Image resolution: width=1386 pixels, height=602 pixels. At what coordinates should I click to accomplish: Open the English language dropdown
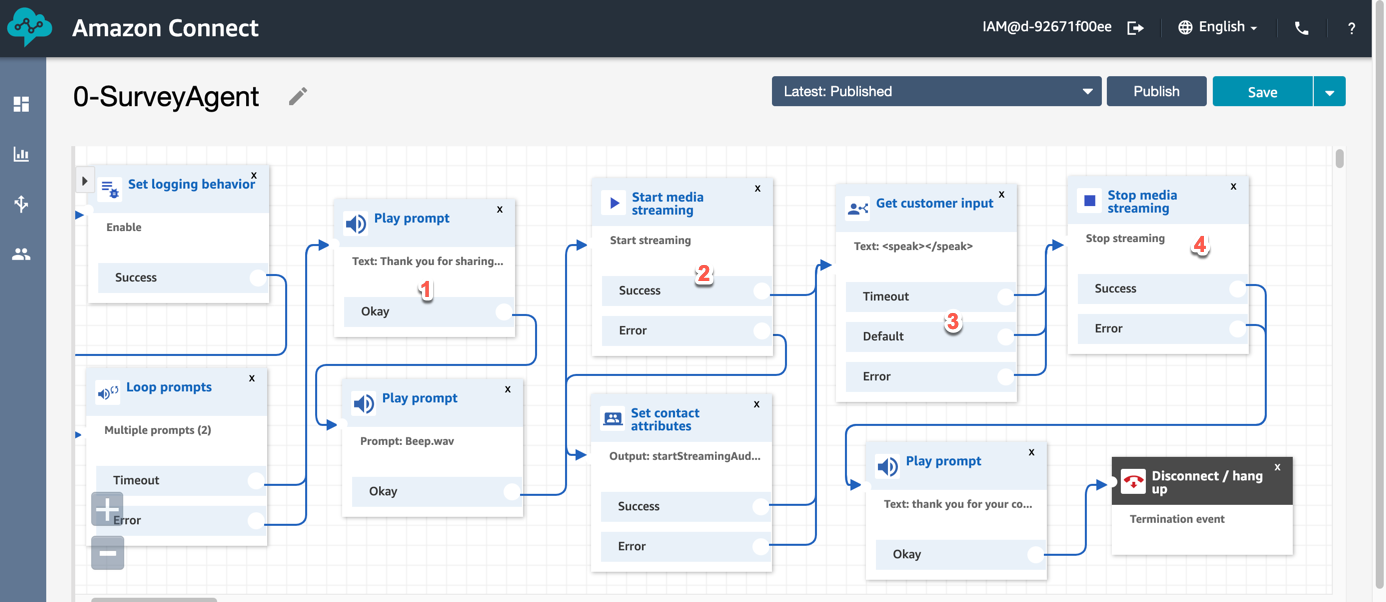[1217, 28]
